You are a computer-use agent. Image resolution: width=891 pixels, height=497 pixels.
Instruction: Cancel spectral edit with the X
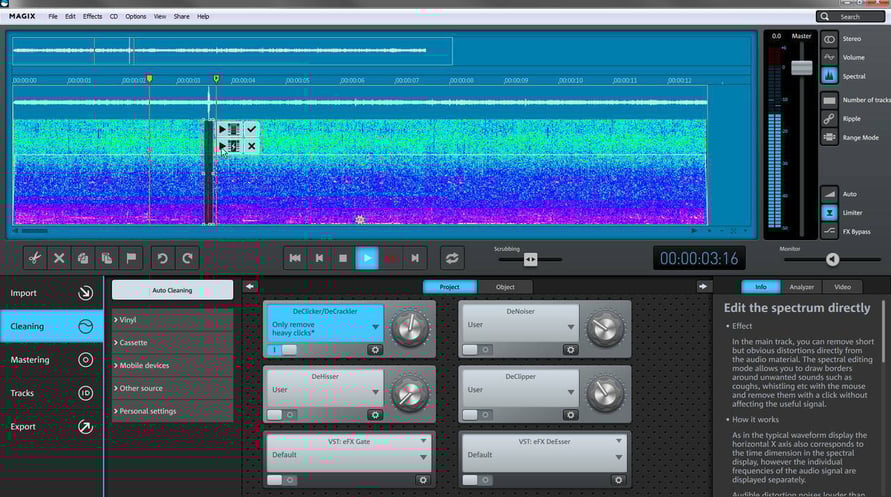pyautogui.click(x=251, y=147)
